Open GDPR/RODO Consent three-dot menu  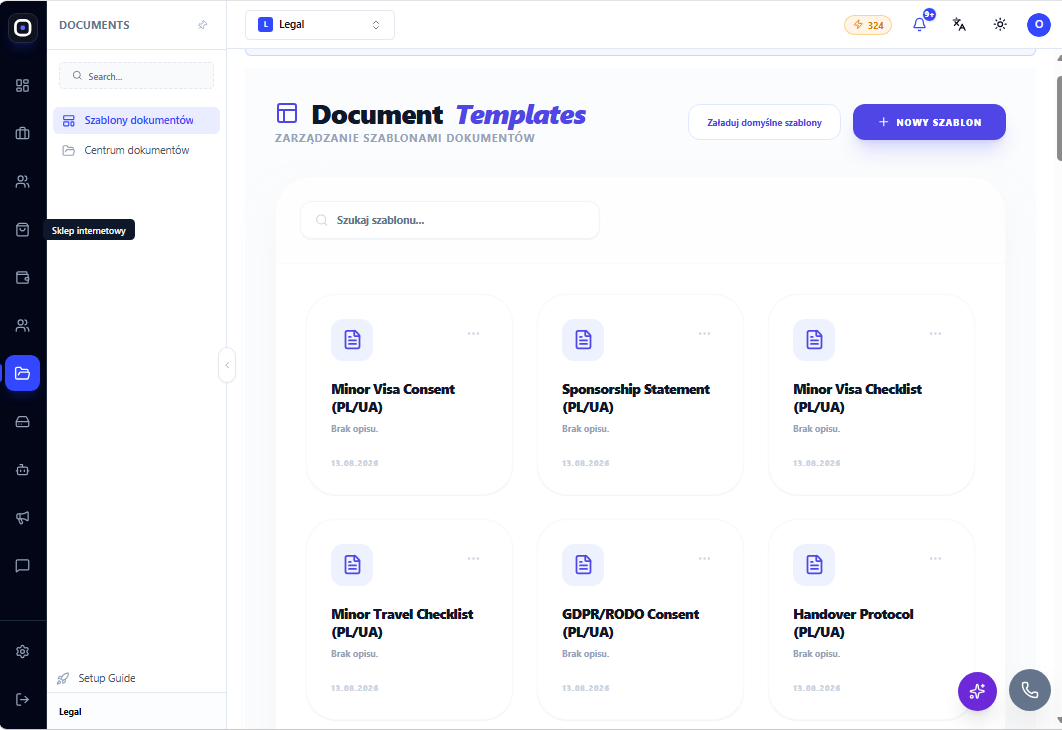(x=704, y=559)
